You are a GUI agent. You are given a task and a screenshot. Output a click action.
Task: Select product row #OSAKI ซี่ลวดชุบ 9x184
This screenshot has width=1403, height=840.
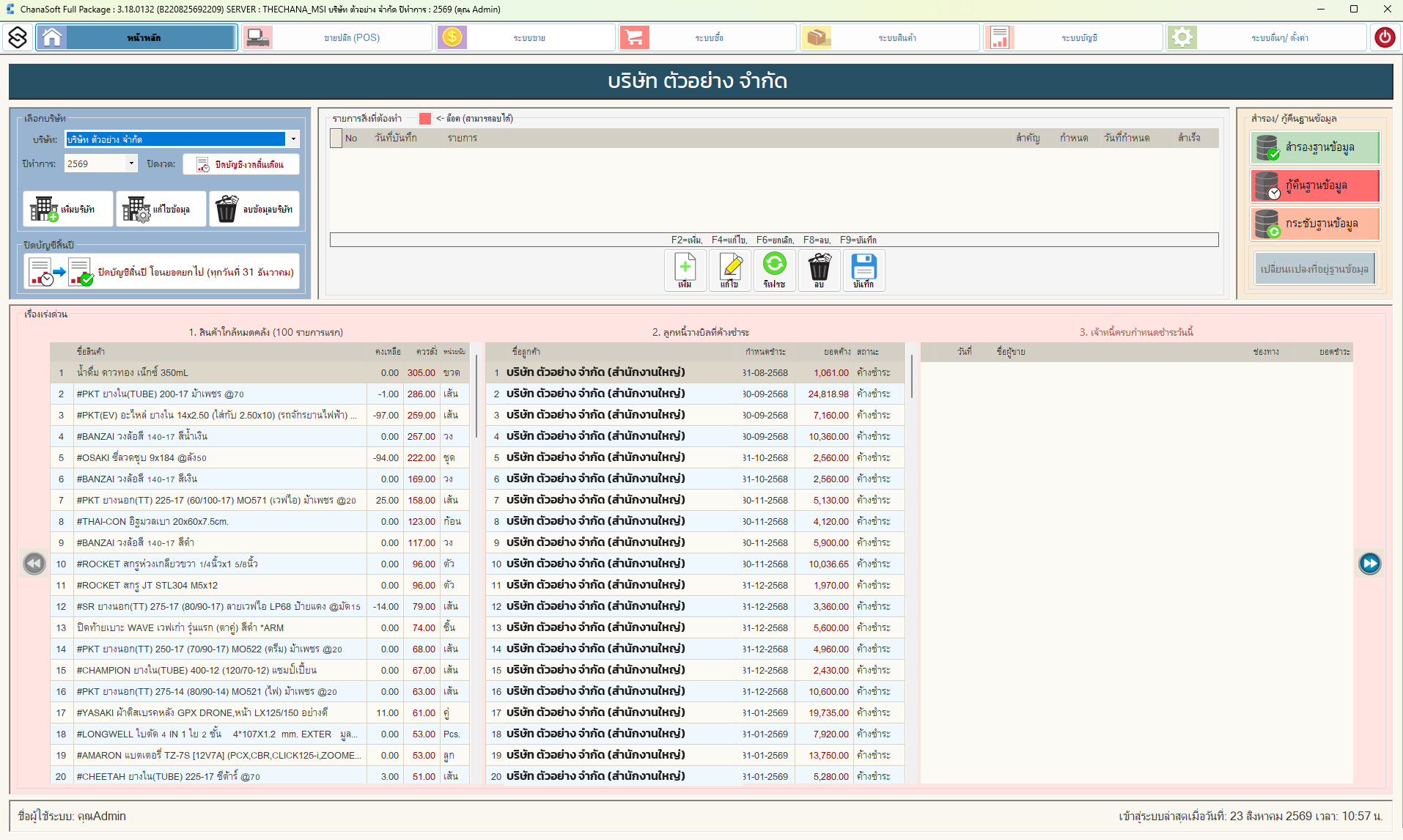pos(260,457)
